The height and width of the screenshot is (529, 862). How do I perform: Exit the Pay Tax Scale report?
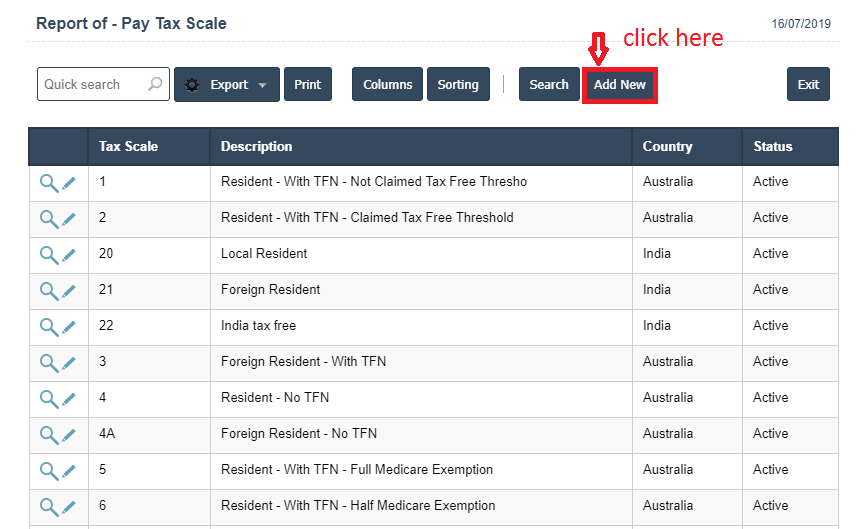(x=808, y=85)
